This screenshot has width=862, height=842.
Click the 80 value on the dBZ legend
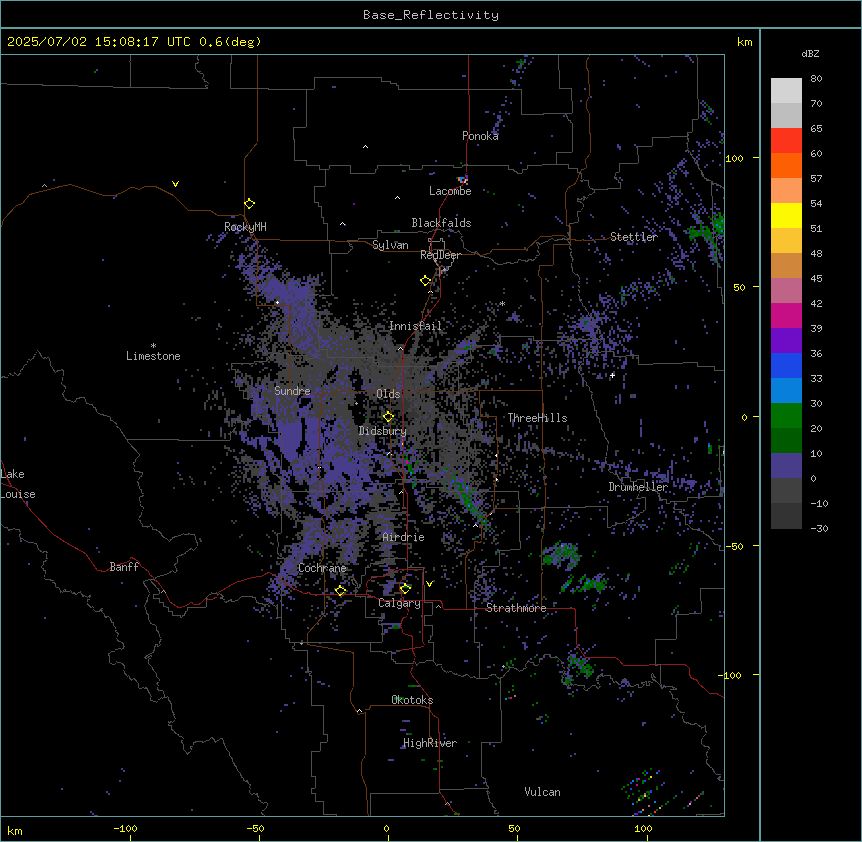[x=816, y=79]
